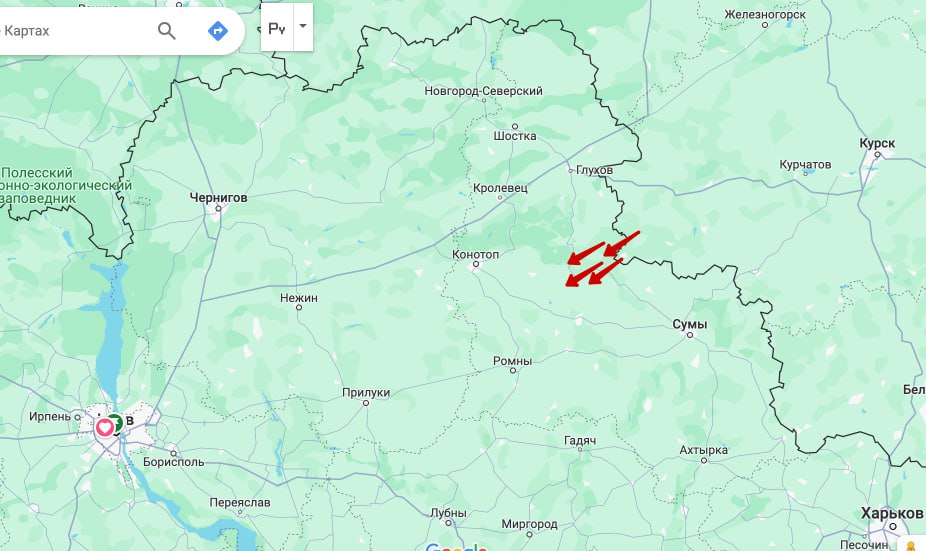Viewport: 926px width, 551px height.
Task: Open directions with the blue arrow icon
Action: [218, 31]
